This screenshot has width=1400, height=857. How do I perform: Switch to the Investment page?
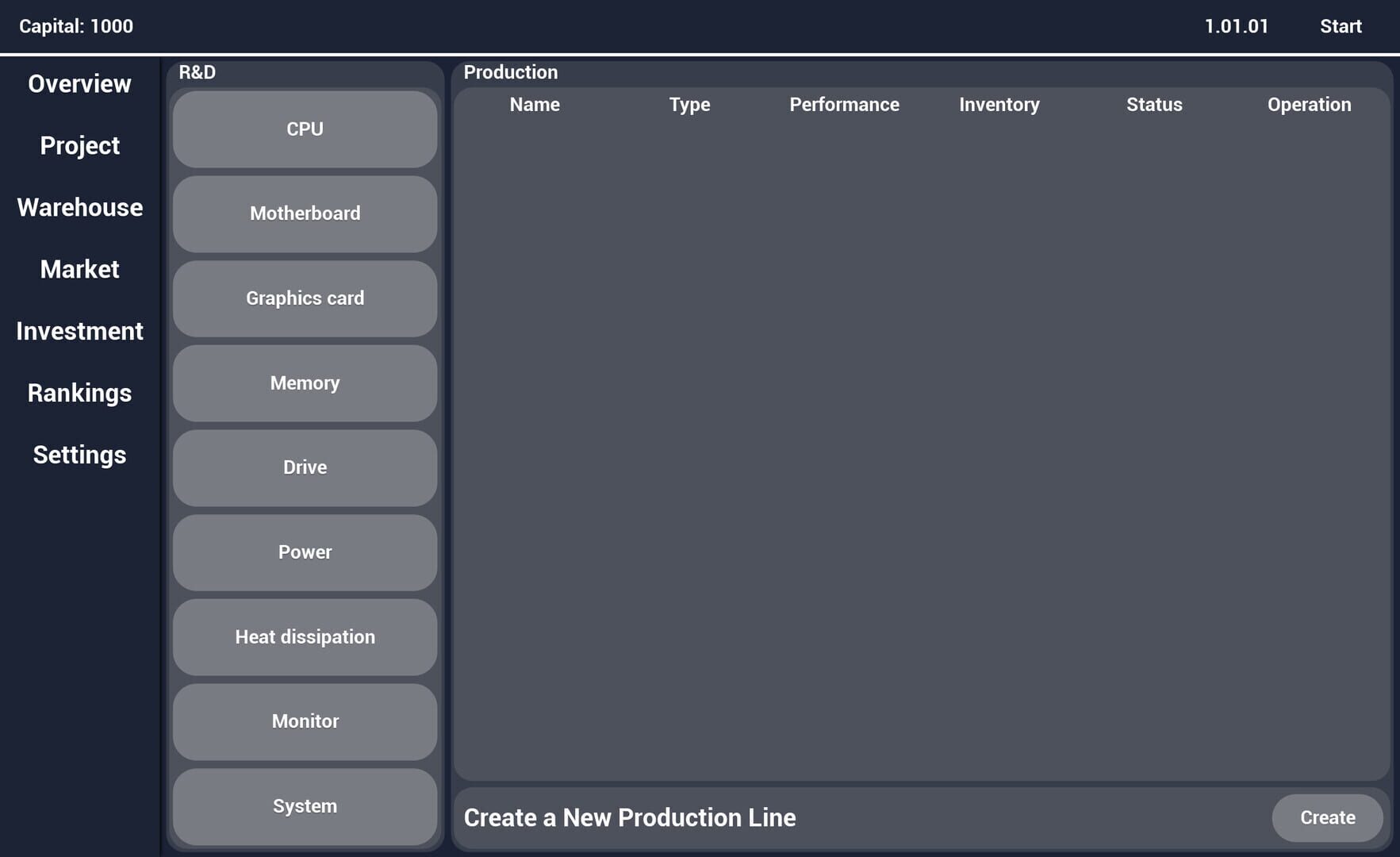coord(79,331)
